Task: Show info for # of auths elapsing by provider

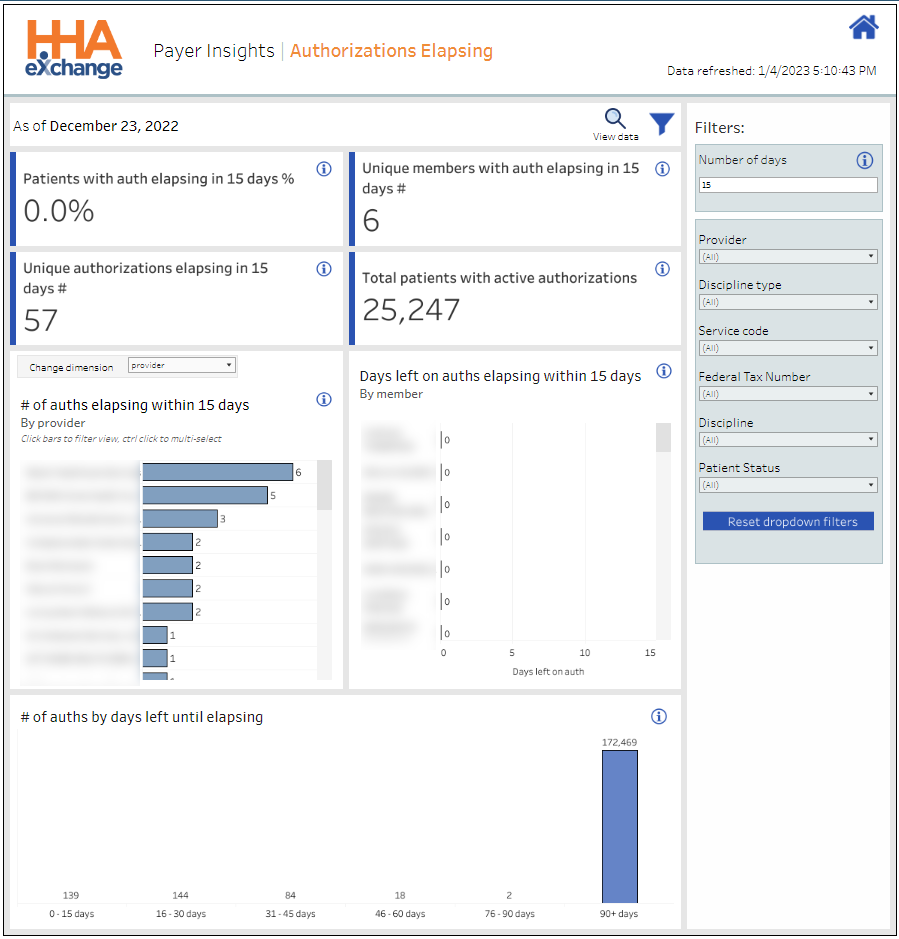Action: (324, 399)
